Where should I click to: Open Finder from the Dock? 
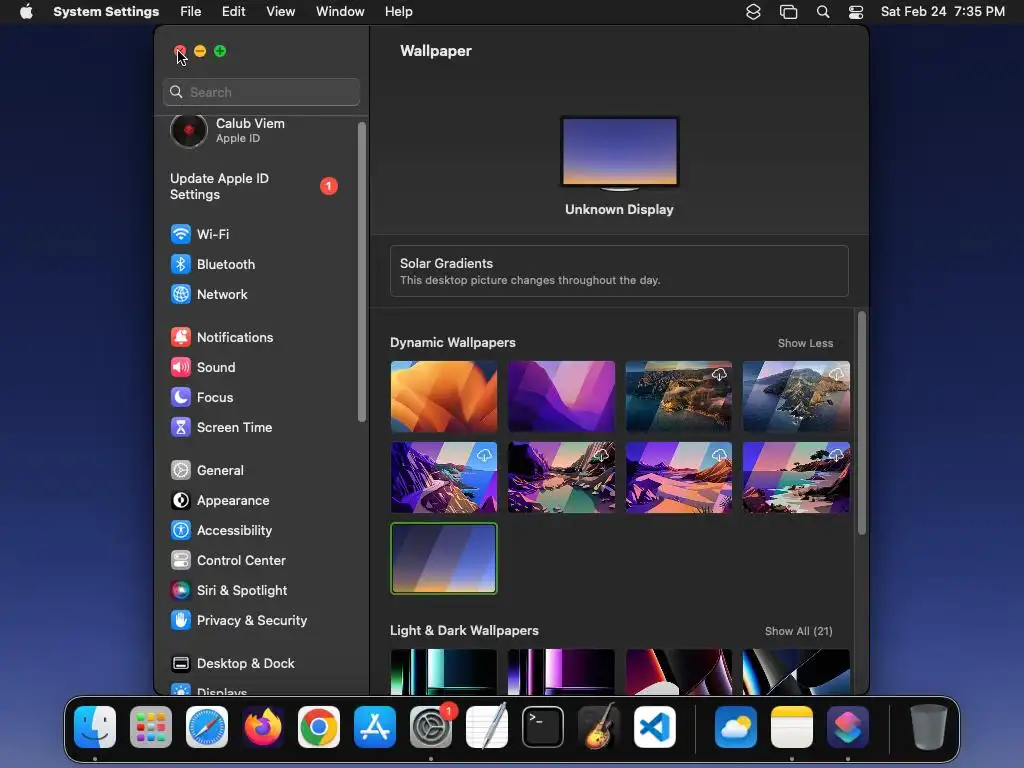tap(95, 727)
